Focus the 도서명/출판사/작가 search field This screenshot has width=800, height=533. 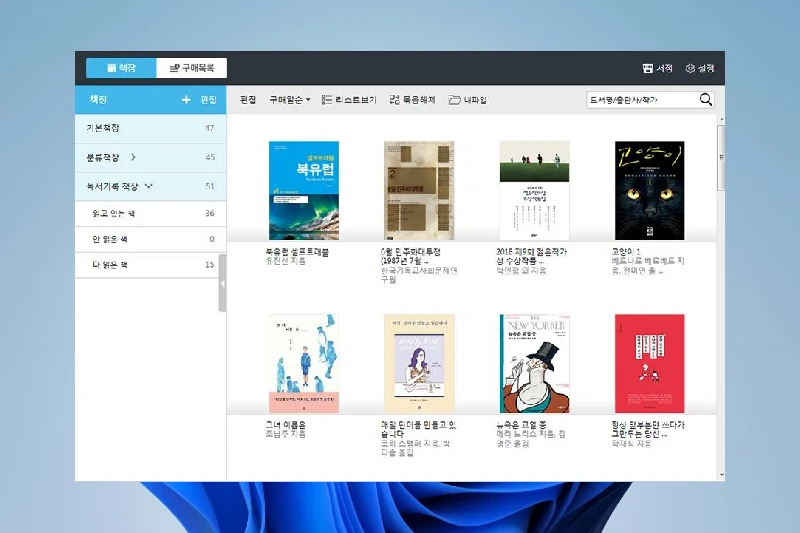(x=642, y=100)
